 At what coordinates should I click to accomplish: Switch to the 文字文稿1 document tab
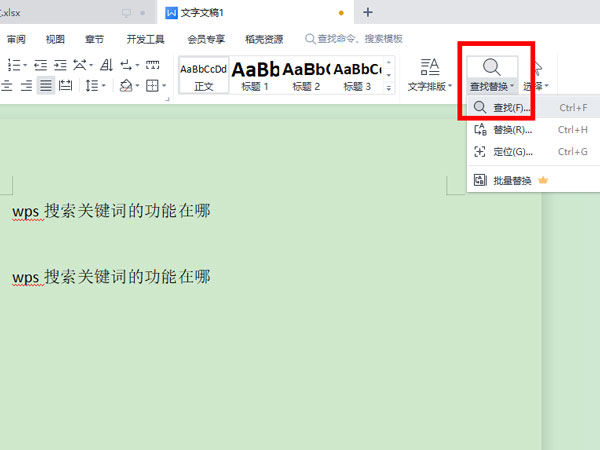pos(255,13)
